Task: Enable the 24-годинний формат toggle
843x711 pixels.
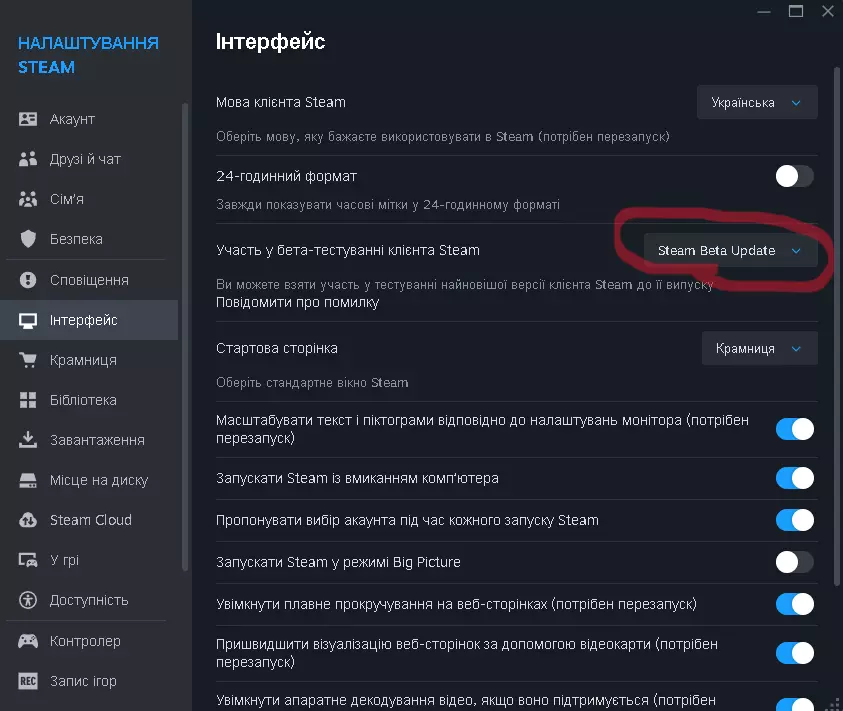Action: point(794,177)
